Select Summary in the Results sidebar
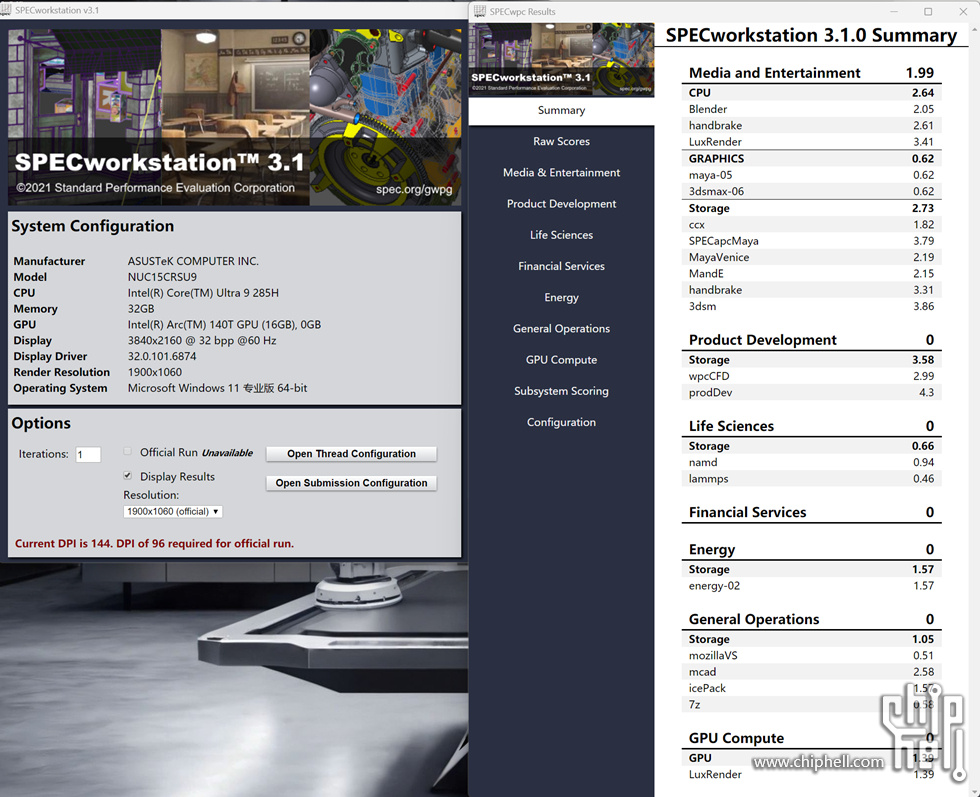 [561, 110]
